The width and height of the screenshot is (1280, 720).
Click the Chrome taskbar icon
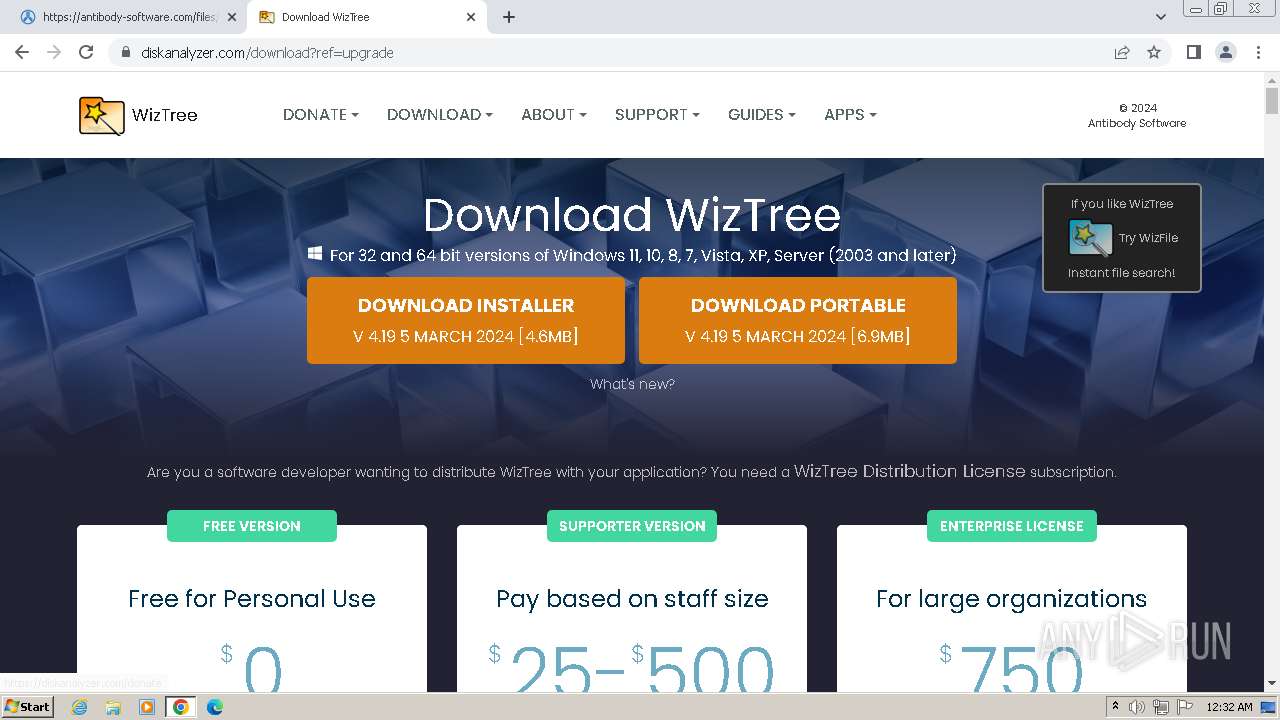[181, 707]
